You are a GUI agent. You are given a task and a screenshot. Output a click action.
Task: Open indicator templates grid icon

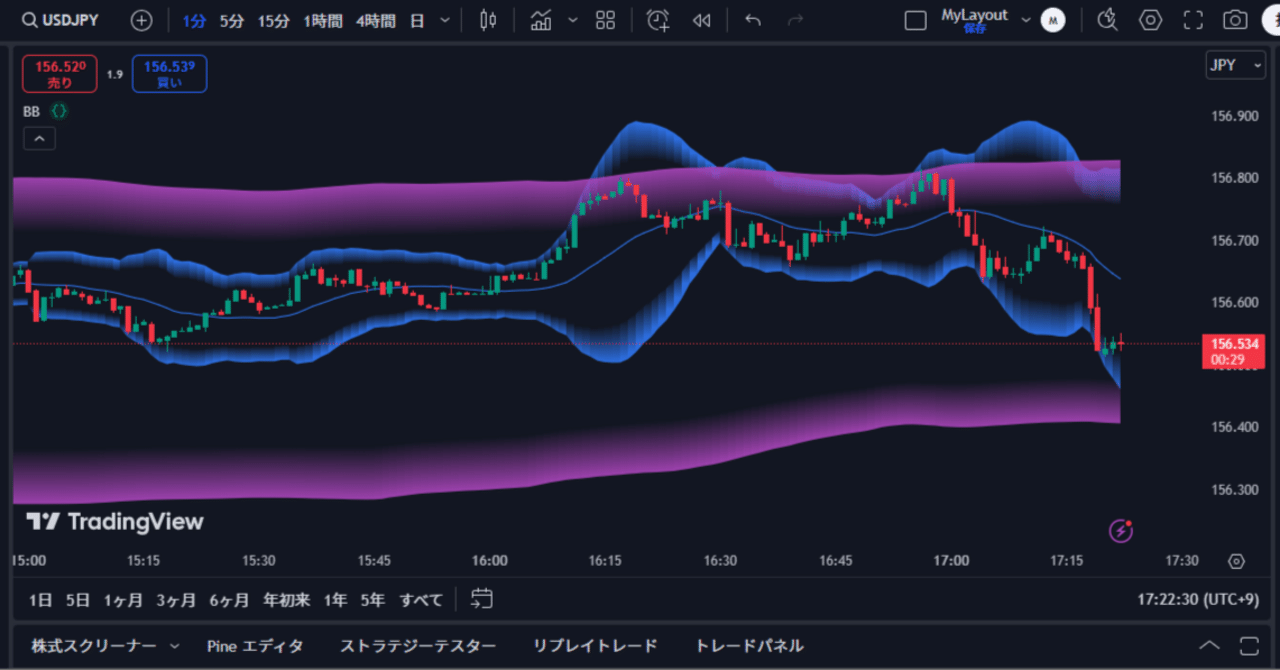(x=605, y=20)
